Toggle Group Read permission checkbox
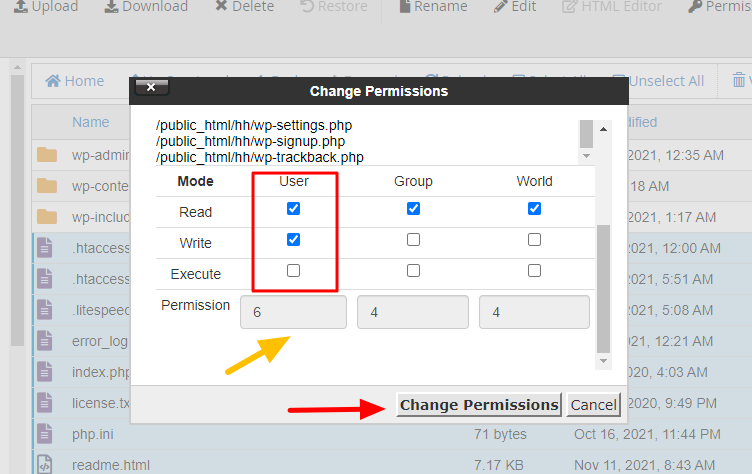Screen dimensions: 752x474 point(413,209)
